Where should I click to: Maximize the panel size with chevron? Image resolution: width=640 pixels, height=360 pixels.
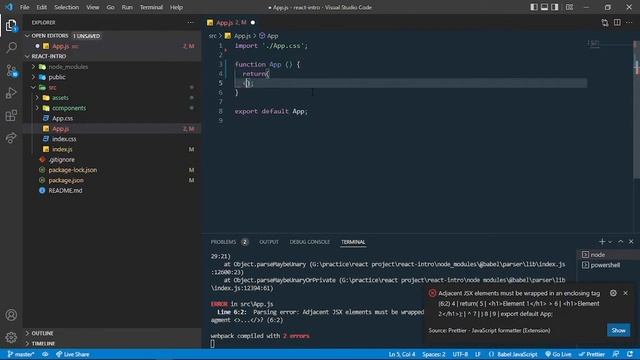pos(620,242)
